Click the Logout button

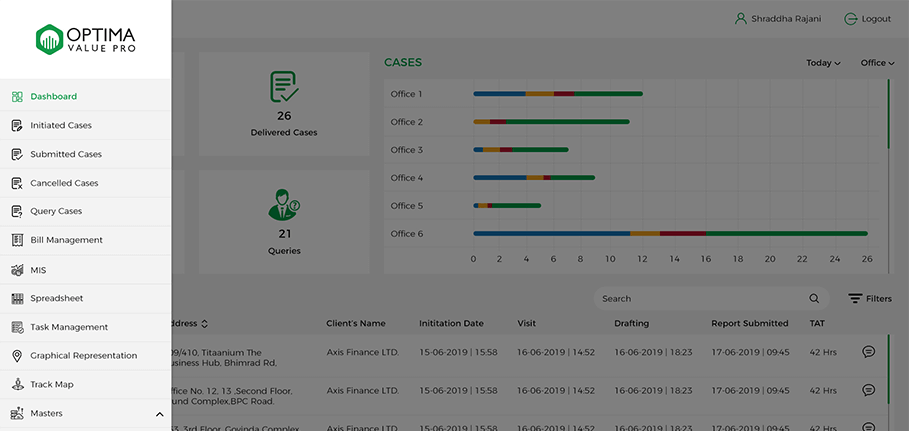(x=867, y=19)
